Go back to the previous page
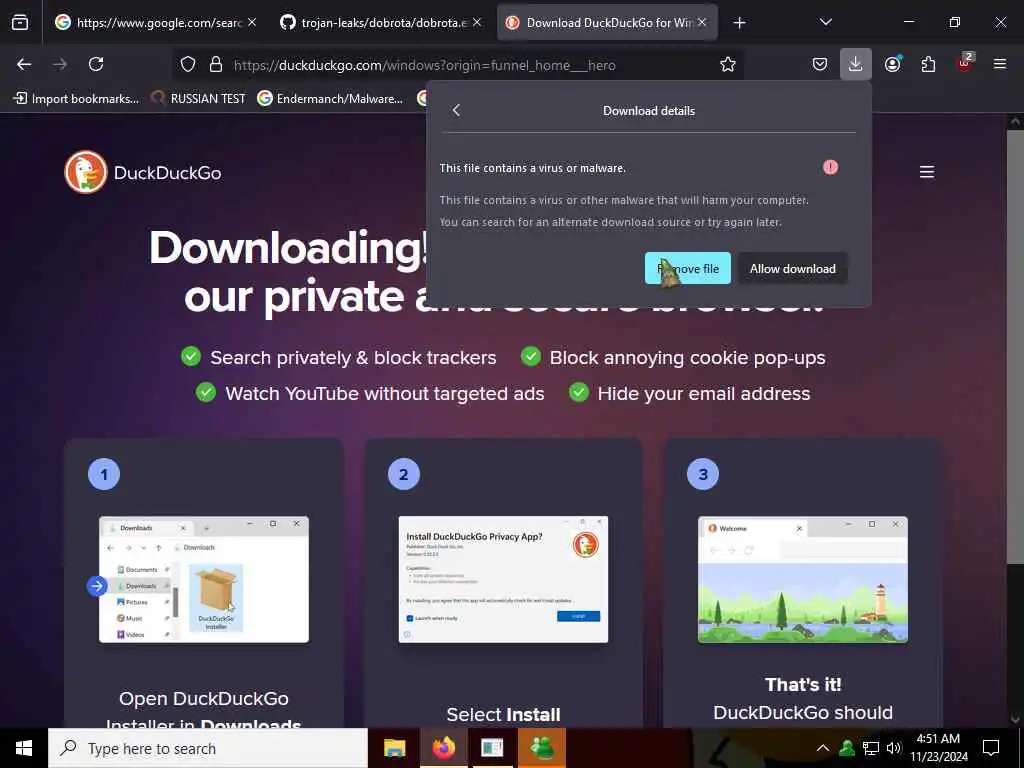Screen dimensions: 1024x768 (x=24, y=64)
